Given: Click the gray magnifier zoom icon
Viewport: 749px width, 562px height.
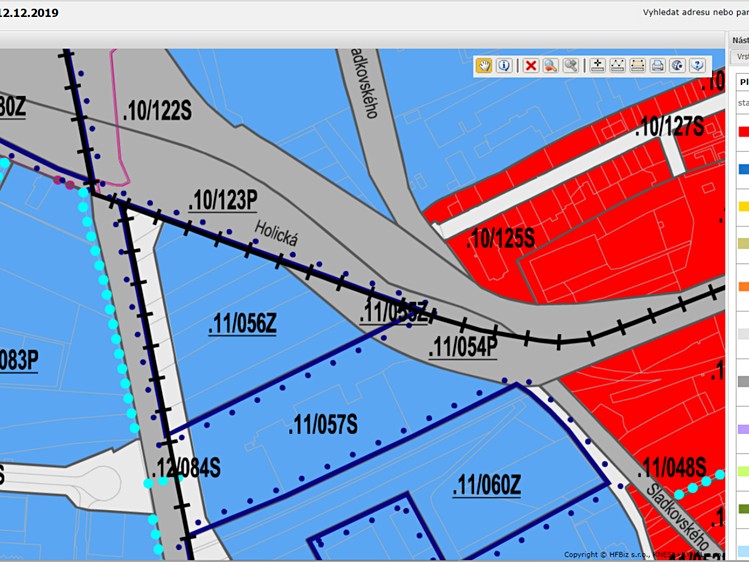Looking at the screenshot, I should tap(570, 65).
